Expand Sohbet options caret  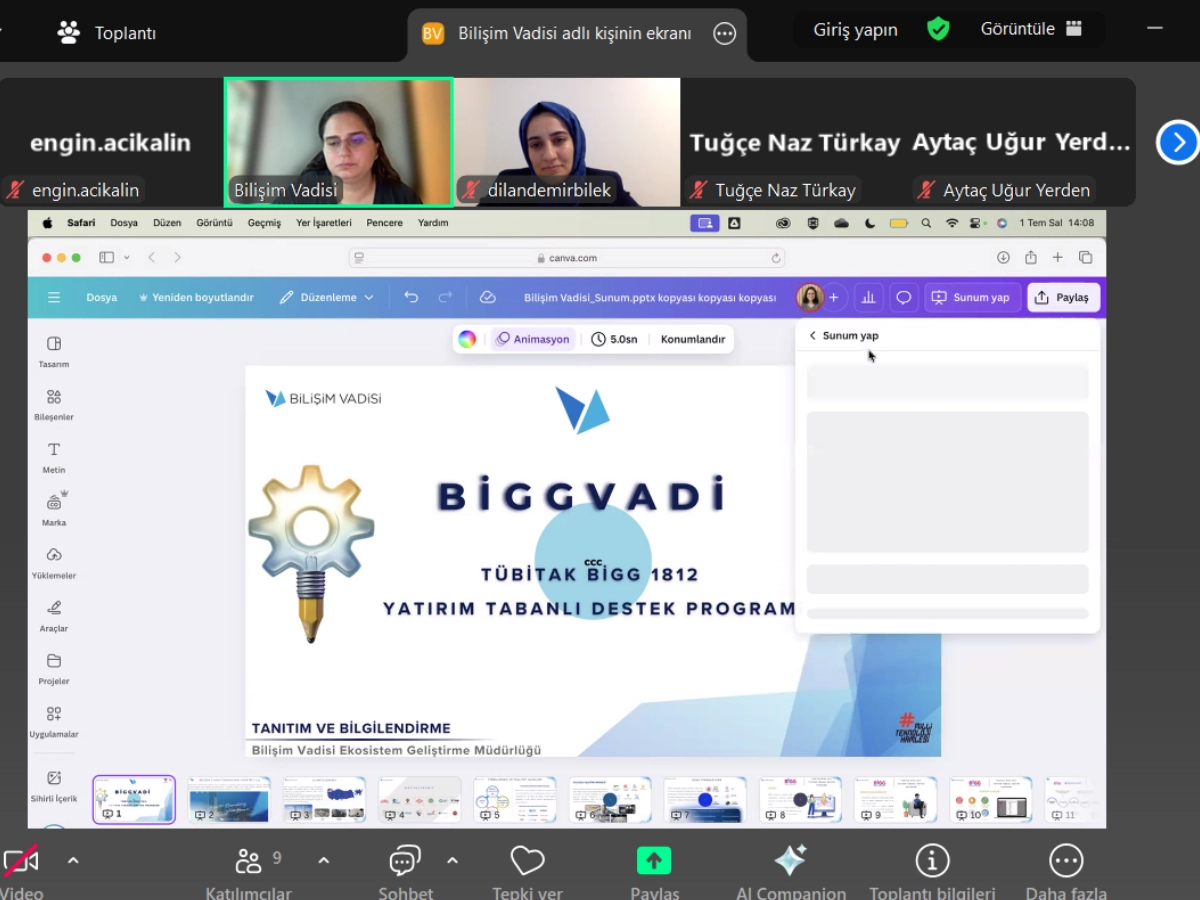click(452, 860)
